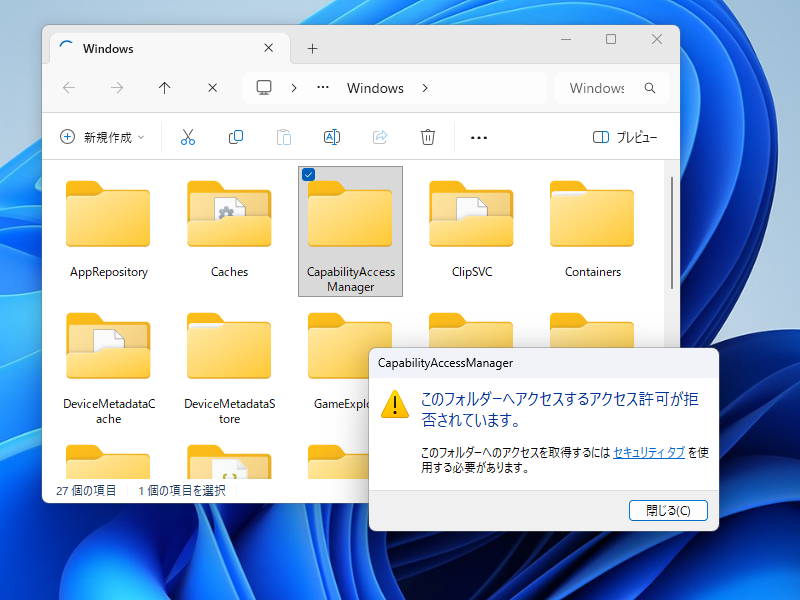Expand chevron after This PC icon
The image size is (800, 600).
(294, 88)
